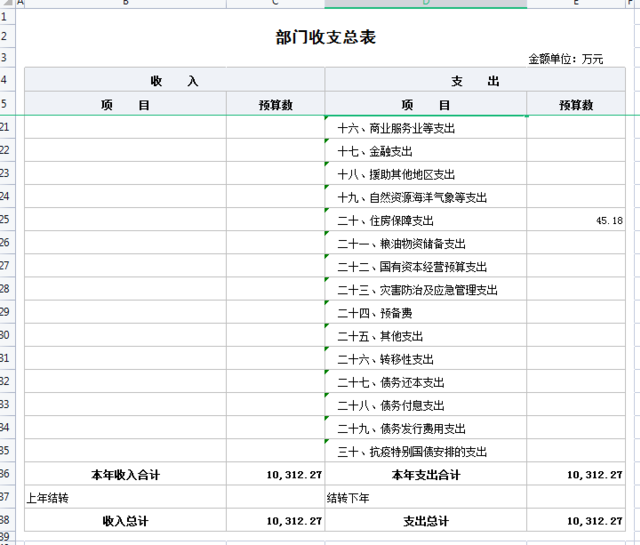Select the 收入 merged header cell
The height and width of the screenshot is (545, 640).
174,81
